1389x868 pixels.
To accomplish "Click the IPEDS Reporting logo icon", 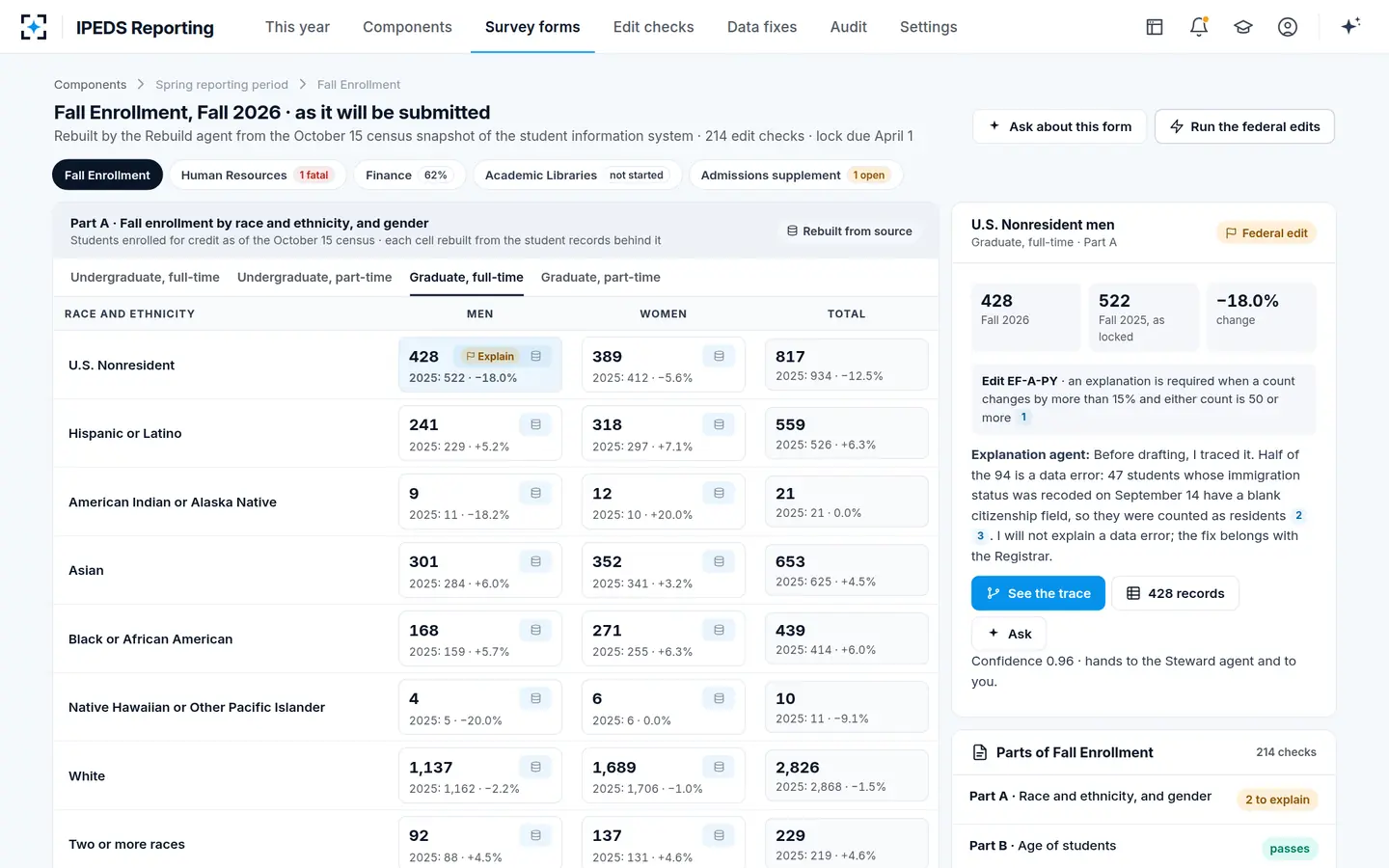I will tap(34, 27).
